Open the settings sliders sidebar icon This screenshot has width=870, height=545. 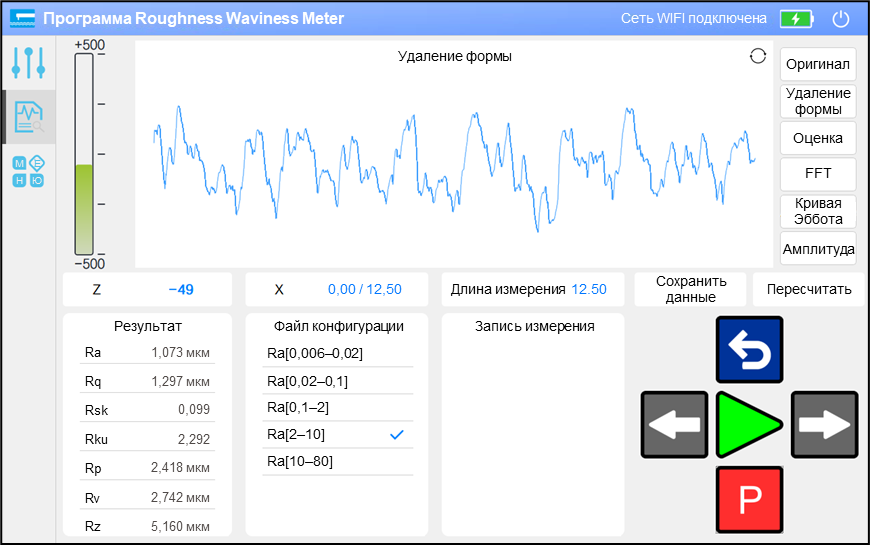(x=28, y=63)
